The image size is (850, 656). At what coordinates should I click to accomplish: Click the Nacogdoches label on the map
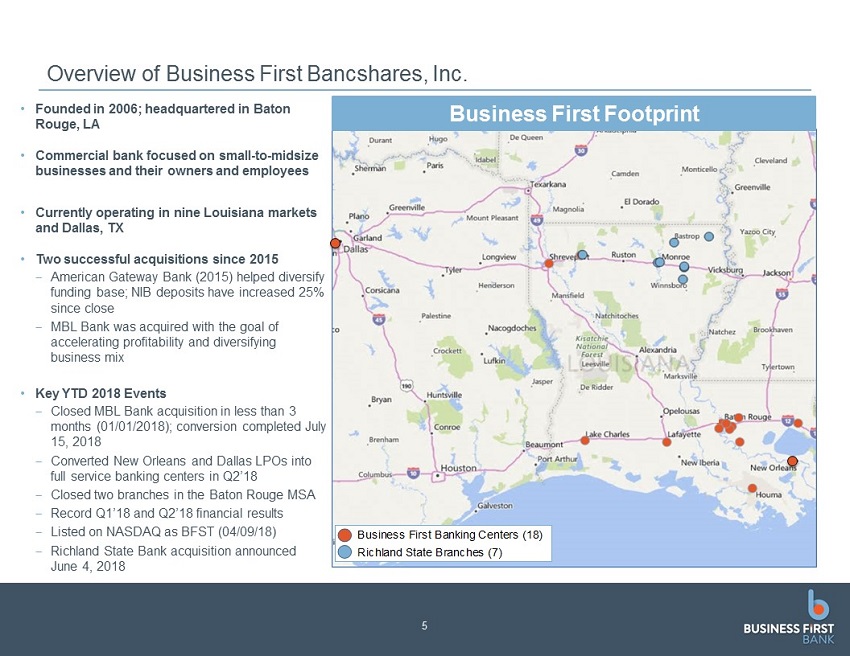click(x=512, y=328)
